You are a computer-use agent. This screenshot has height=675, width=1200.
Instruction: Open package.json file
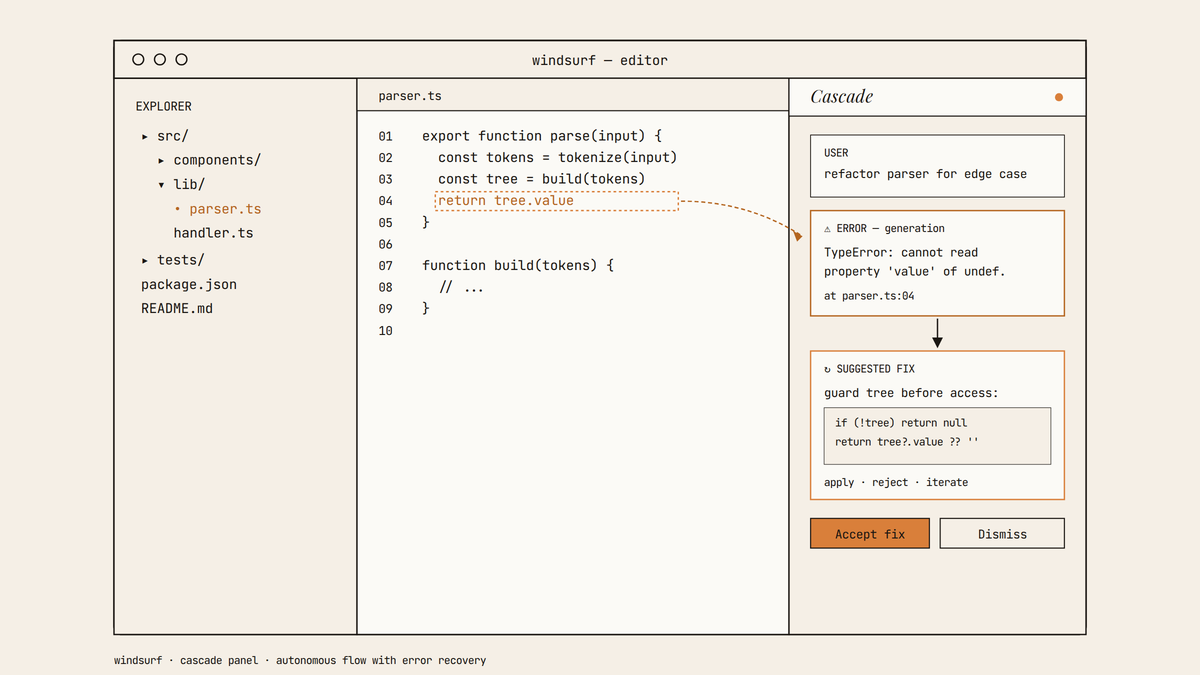(189, 284)
